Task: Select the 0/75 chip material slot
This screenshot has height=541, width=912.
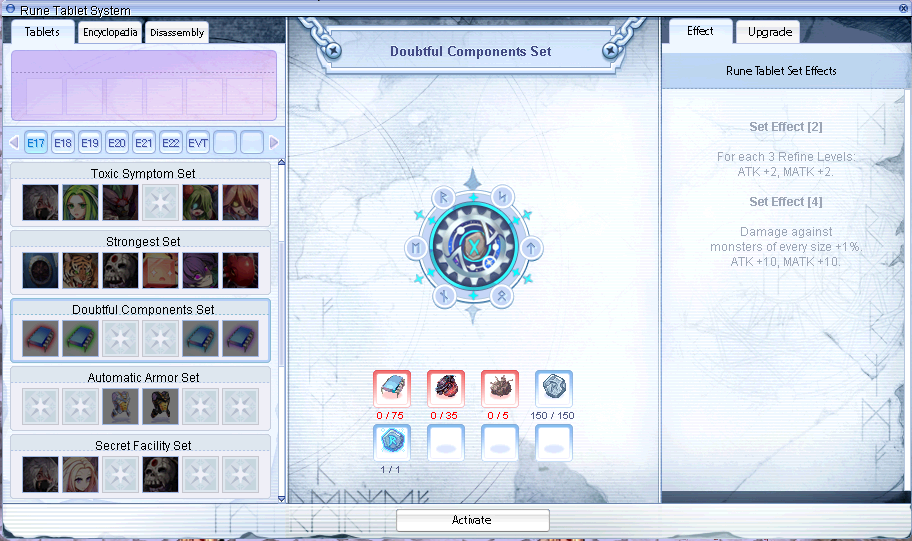Action: pyautogui.click(x=392, y=387)
